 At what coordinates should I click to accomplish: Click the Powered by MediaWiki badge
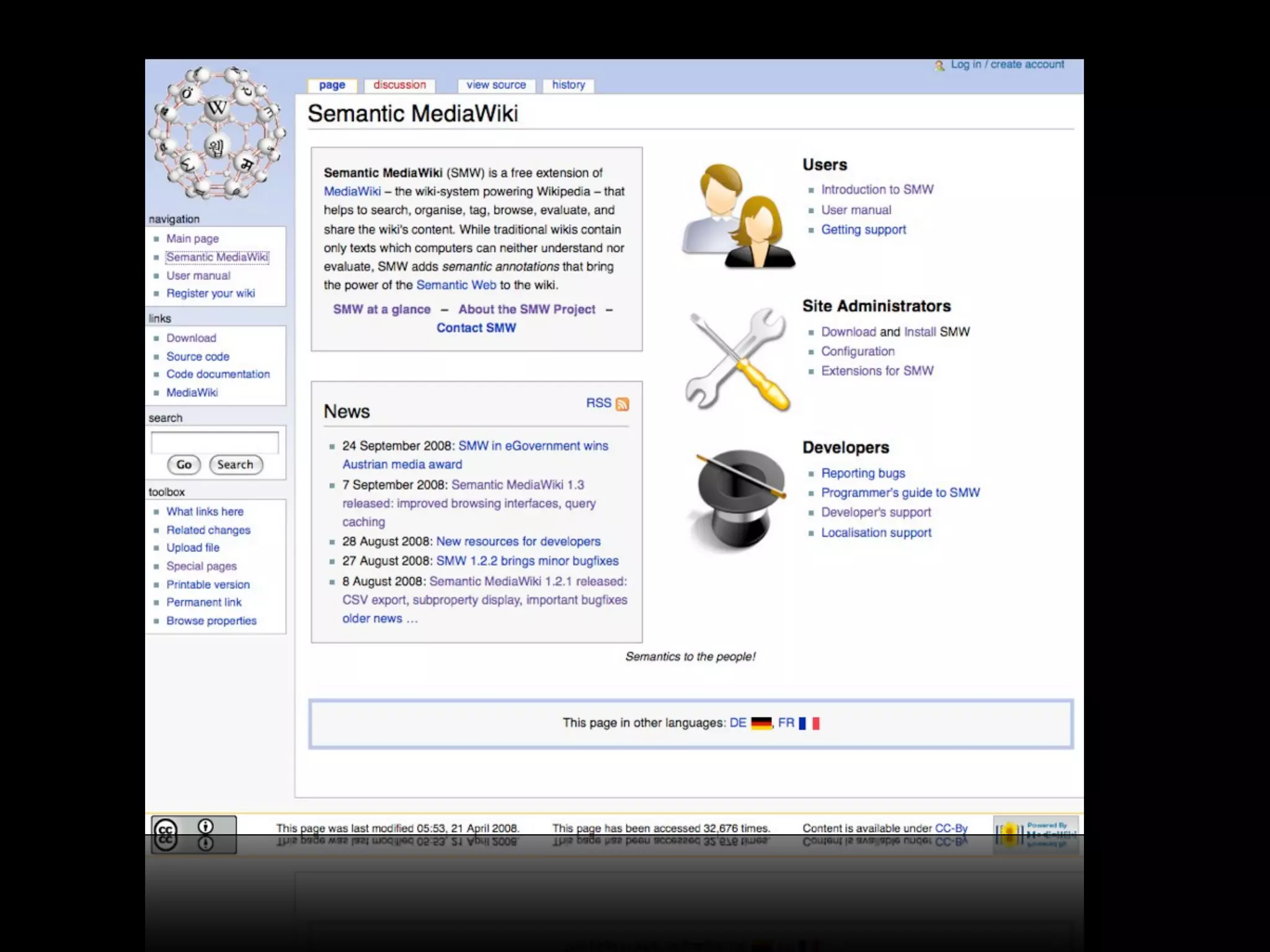(x=1036, y=834)
